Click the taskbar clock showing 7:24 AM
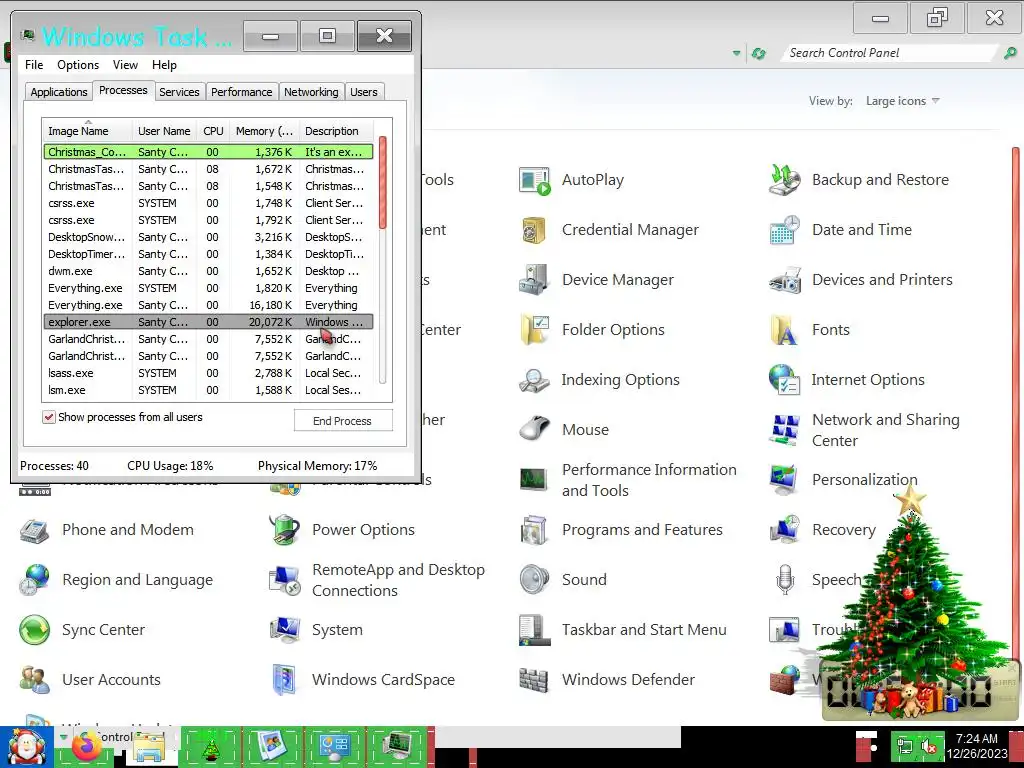Image resolution: width=1024 pixels, height=768 pixels. tap(976, 746)
